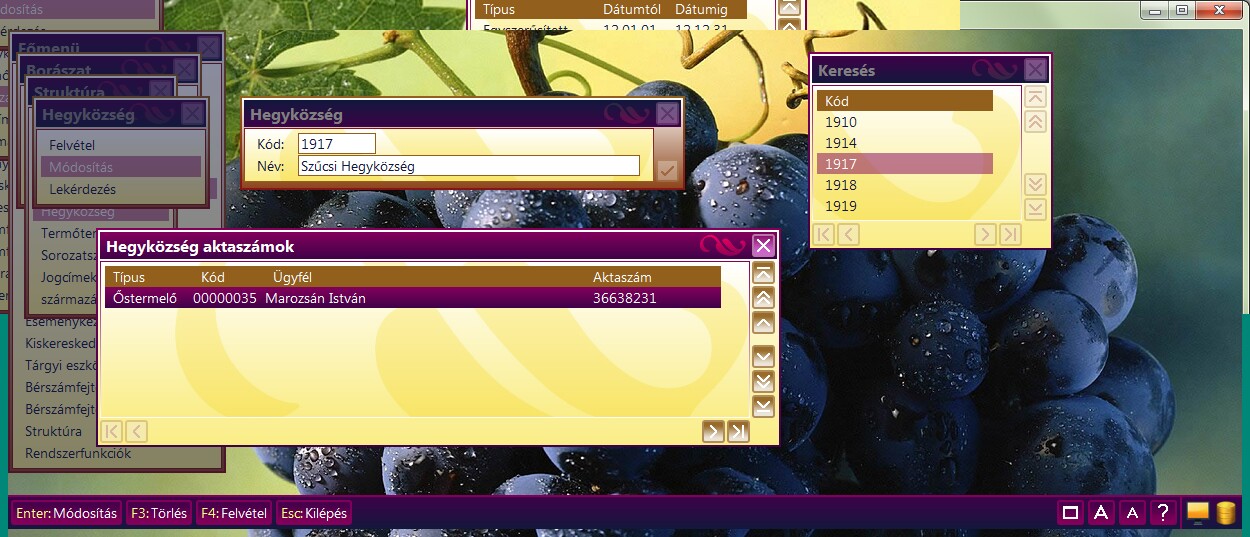Select code 1919 in Keresés list
1250x537 pixels.
point(905,206)
